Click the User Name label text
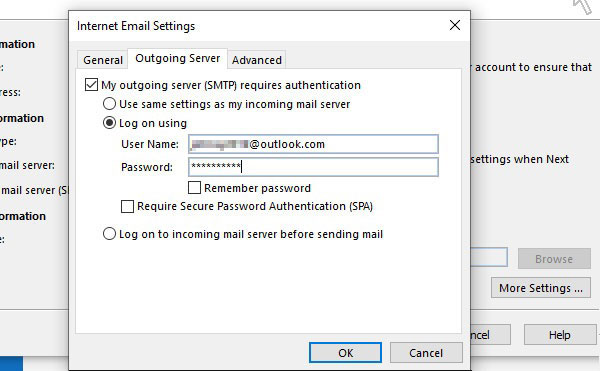This screenshot has width=600, height=371. [x=150, y=144]
